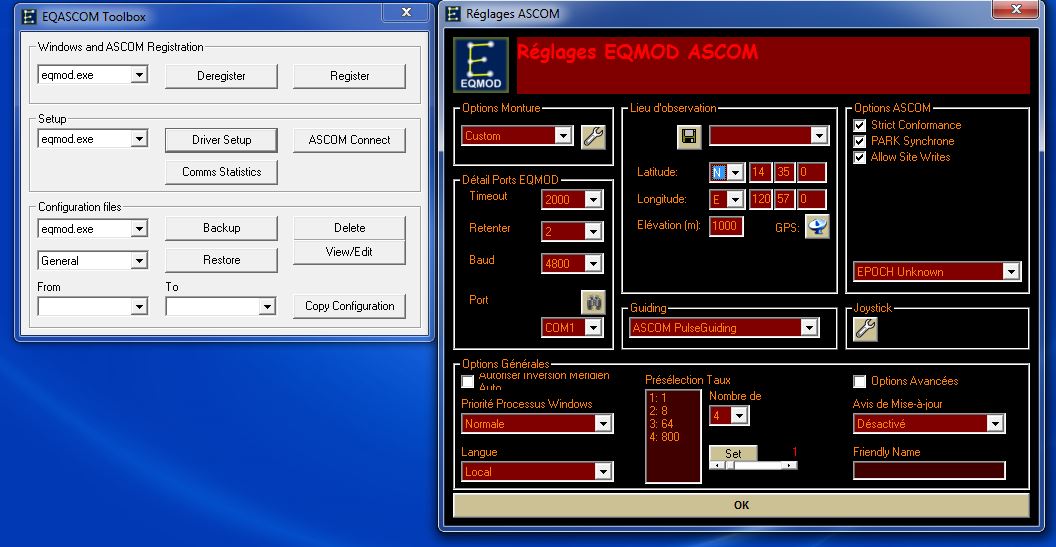Open the From dropdown in Toolbox

click(139, 307)
